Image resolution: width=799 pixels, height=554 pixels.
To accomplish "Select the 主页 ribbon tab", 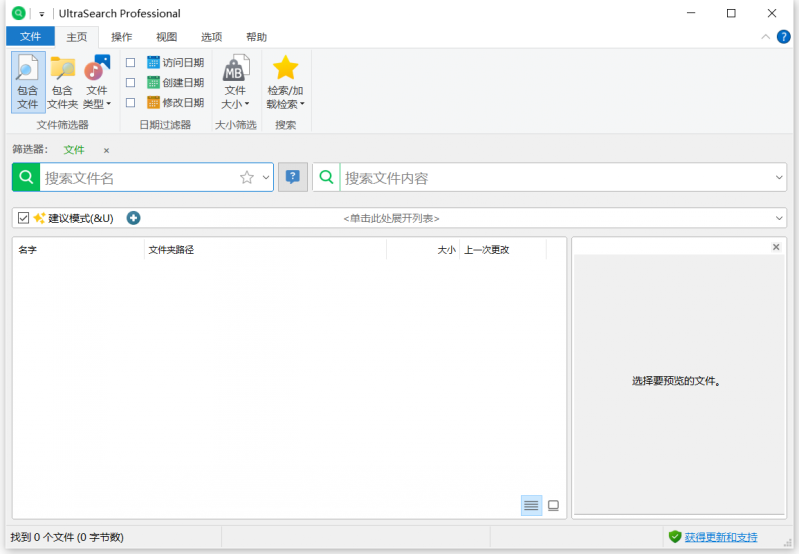I will click(77, 37).
